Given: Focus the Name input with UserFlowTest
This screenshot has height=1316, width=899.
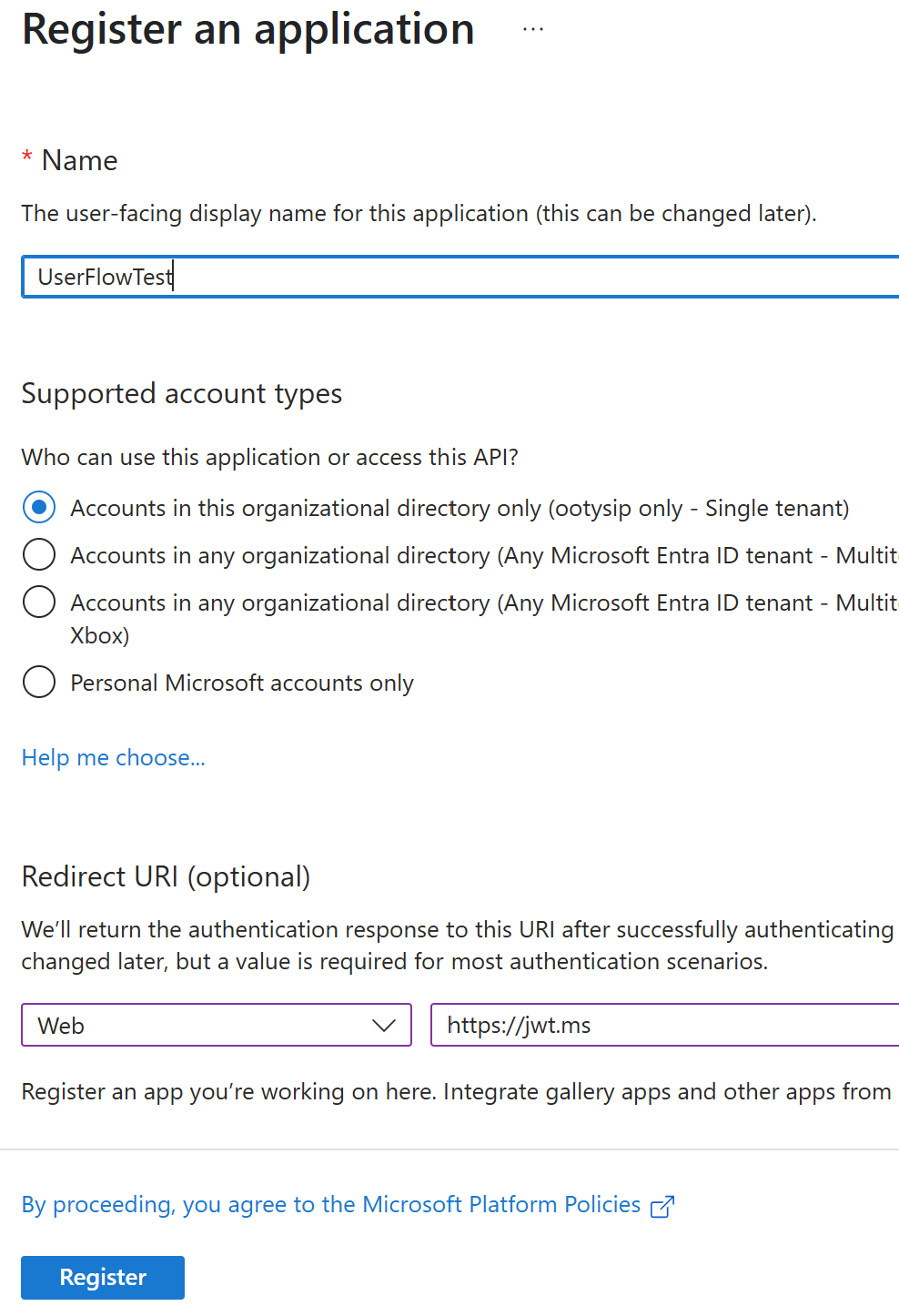Looking at the screenshot, I should tap(460, 277).
